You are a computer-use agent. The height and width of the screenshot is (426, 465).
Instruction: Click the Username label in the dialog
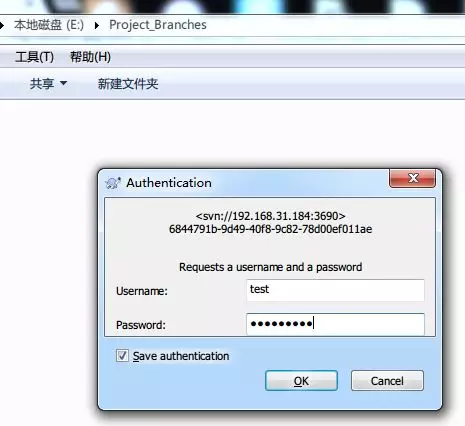(142, 291)
